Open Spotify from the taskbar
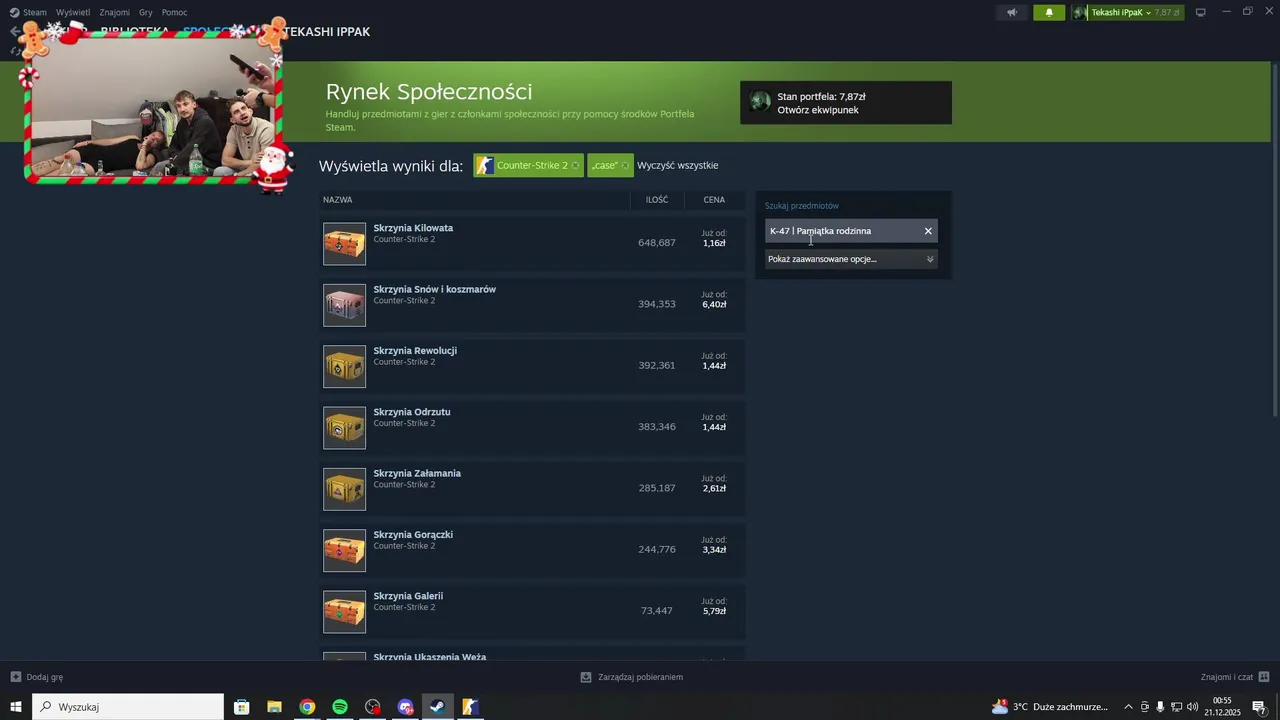The image size is (1280, 720). pos(340,707)
